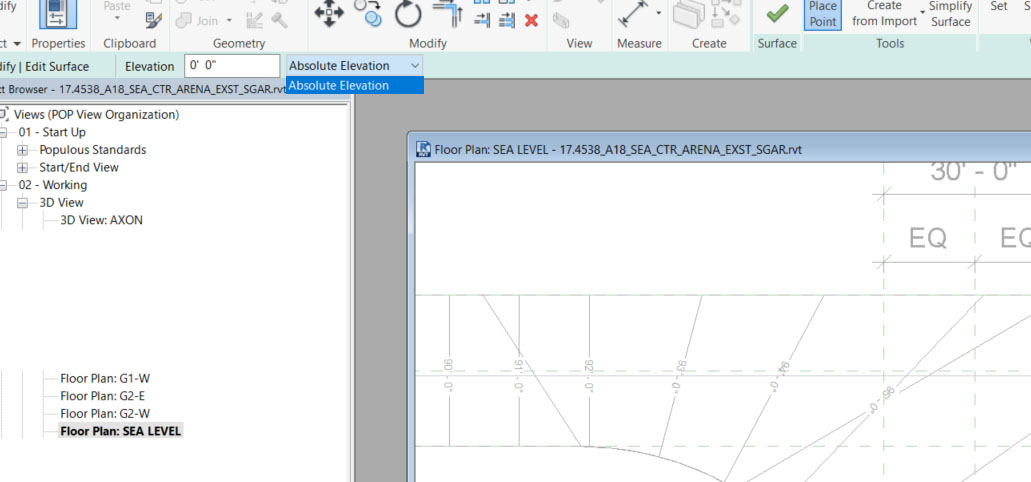Image resolution: width=1031 pixels, height=482 pixels.
Task: Click the Modify | Edit Surface label
Action: point(45,66)
